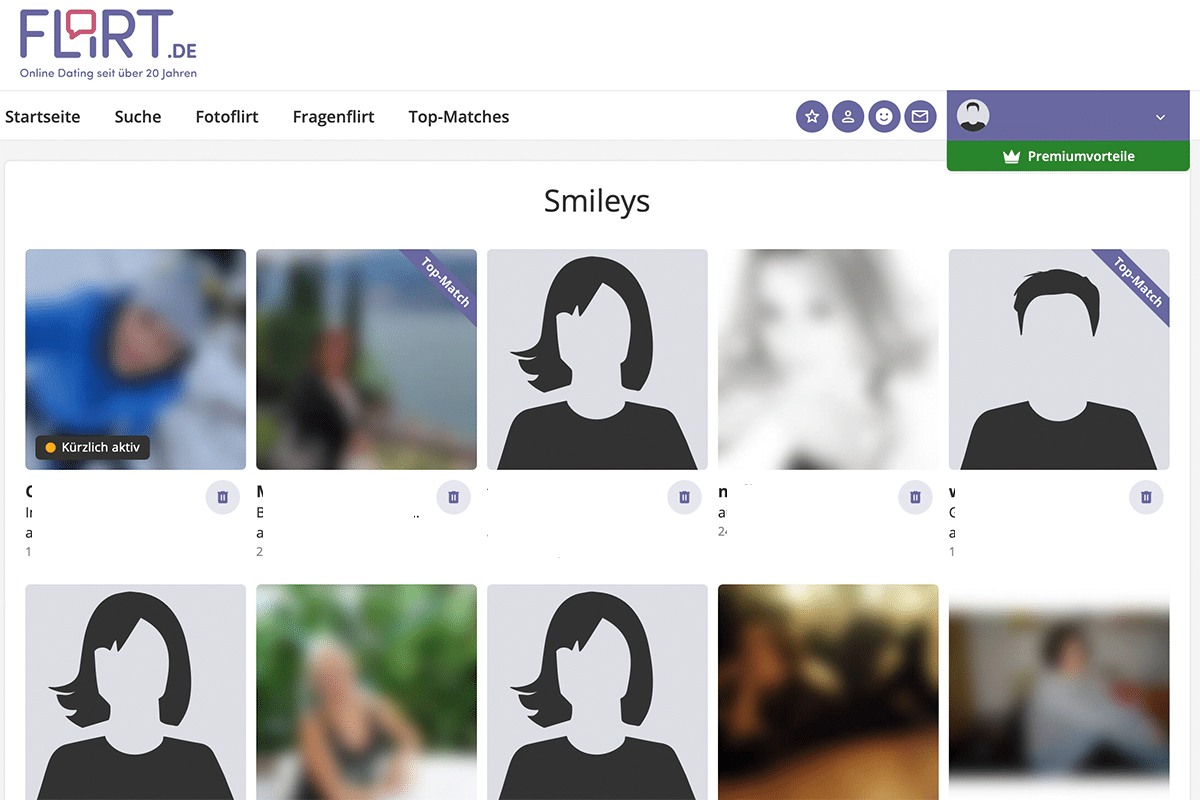The image size is (1200, 800).
Task: Open the Suche menu item
Action: pyautogui.click(x=138, y=117)
